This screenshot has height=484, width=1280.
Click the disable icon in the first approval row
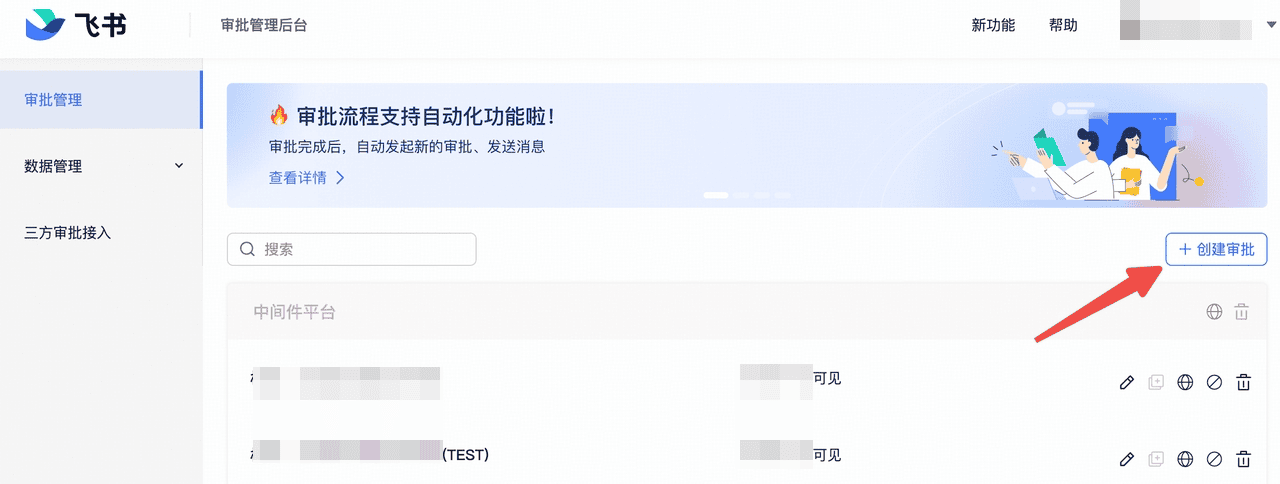pos(1214,382)
